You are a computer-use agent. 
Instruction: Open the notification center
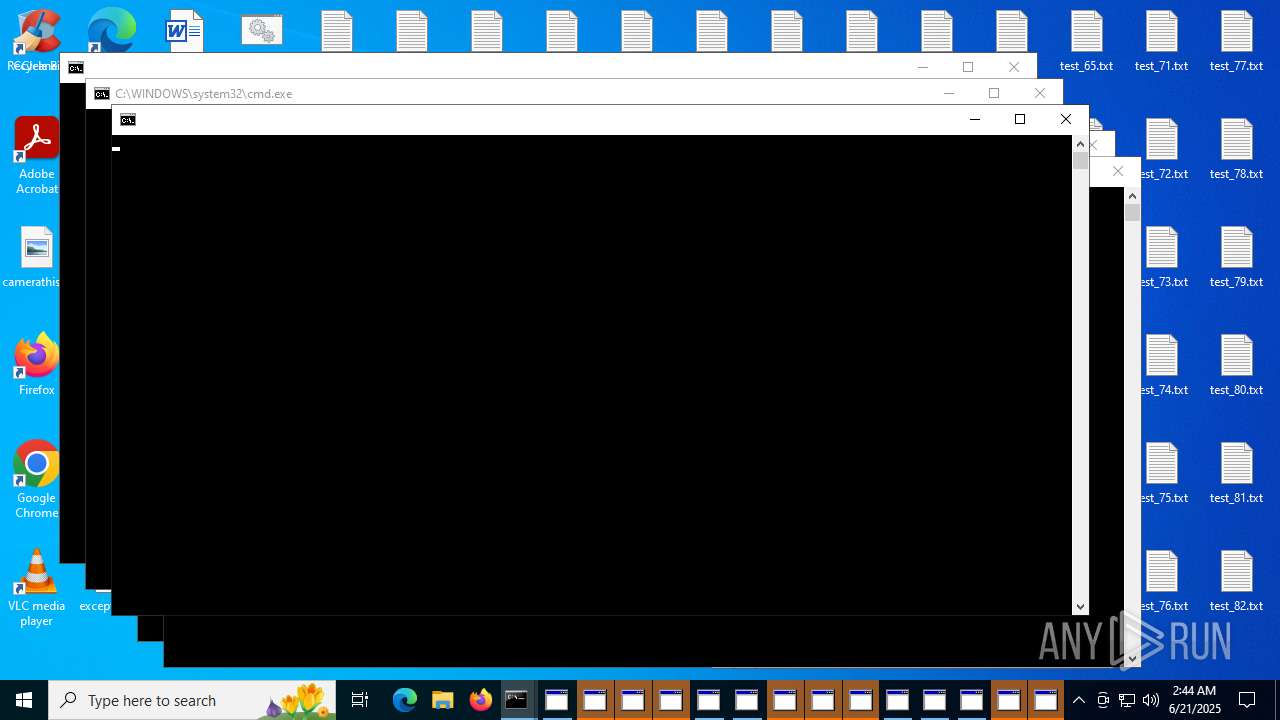[x=1247, y=700]
